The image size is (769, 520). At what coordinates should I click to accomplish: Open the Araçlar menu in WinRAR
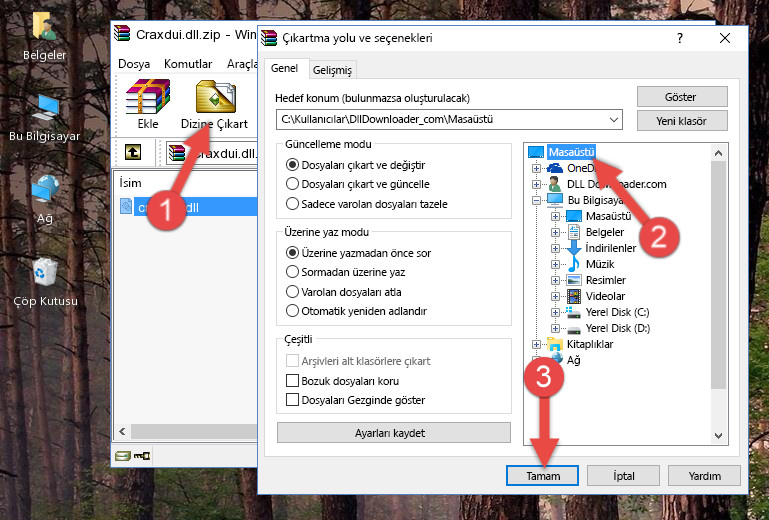point(241,64)
